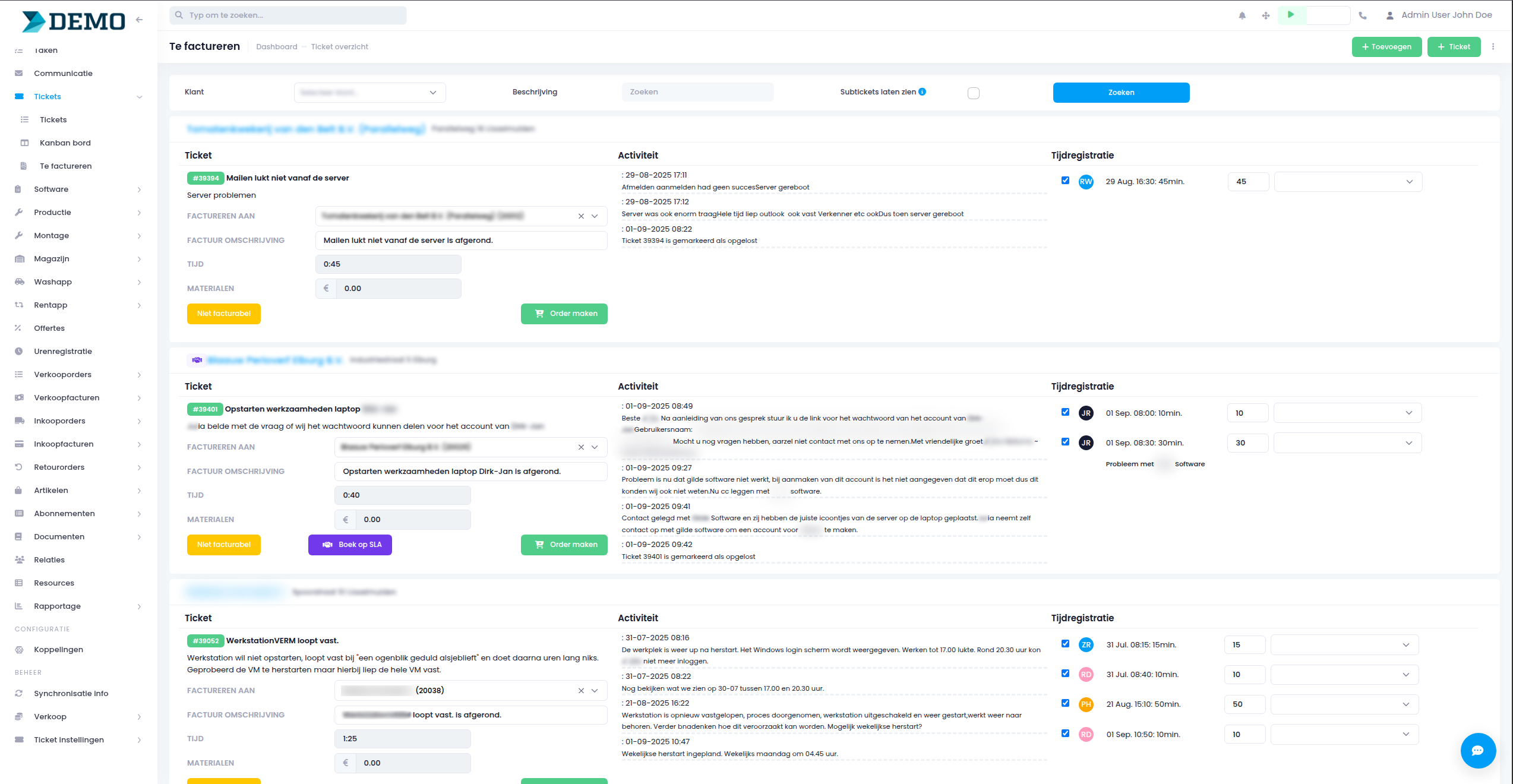
Task: Uncheck the 29 Aug. 16:30 time entry
Action: click(1065, 181)
